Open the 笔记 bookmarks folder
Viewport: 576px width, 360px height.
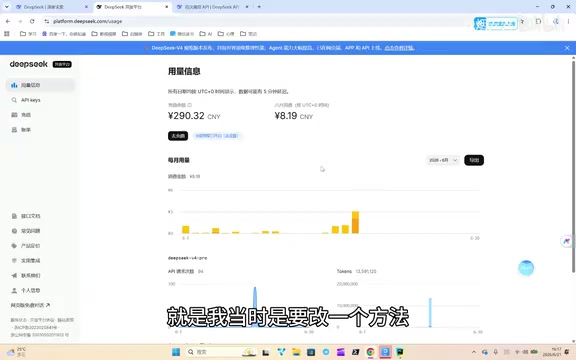(x=248, y=34)
